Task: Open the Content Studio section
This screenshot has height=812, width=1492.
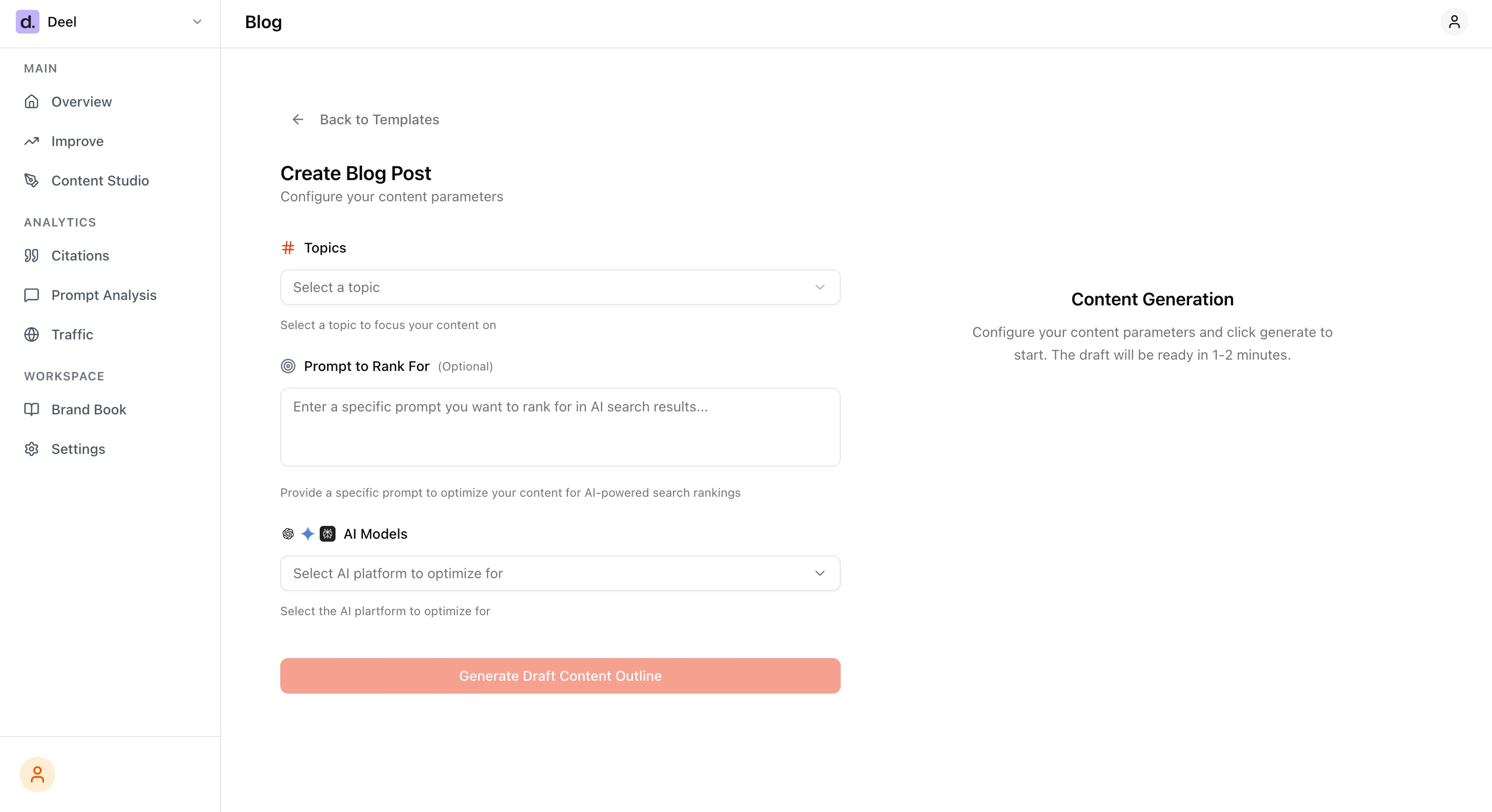Action: (100, 180)
